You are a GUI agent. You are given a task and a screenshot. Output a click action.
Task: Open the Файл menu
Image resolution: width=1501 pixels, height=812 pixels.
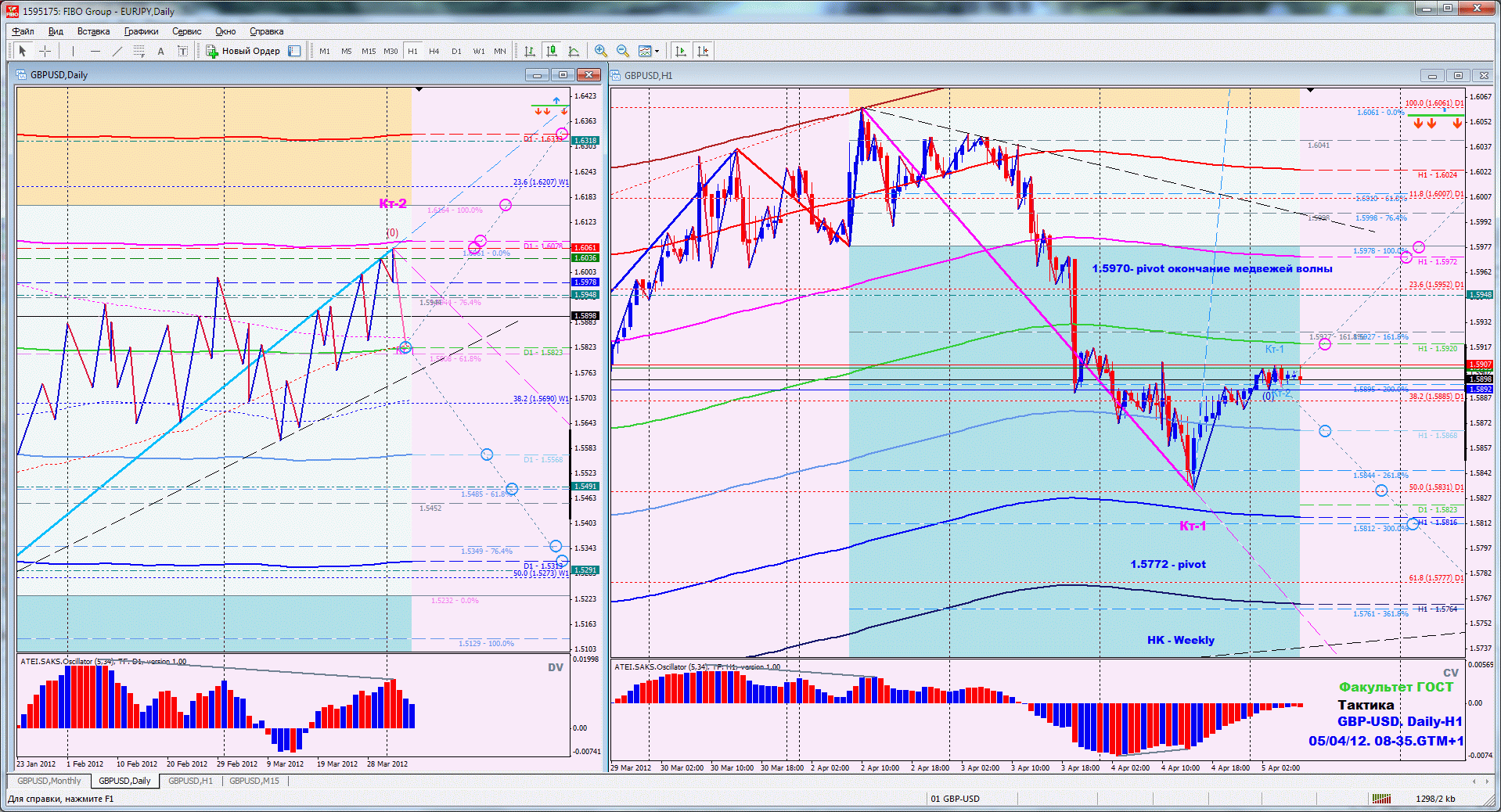(23, 31)
